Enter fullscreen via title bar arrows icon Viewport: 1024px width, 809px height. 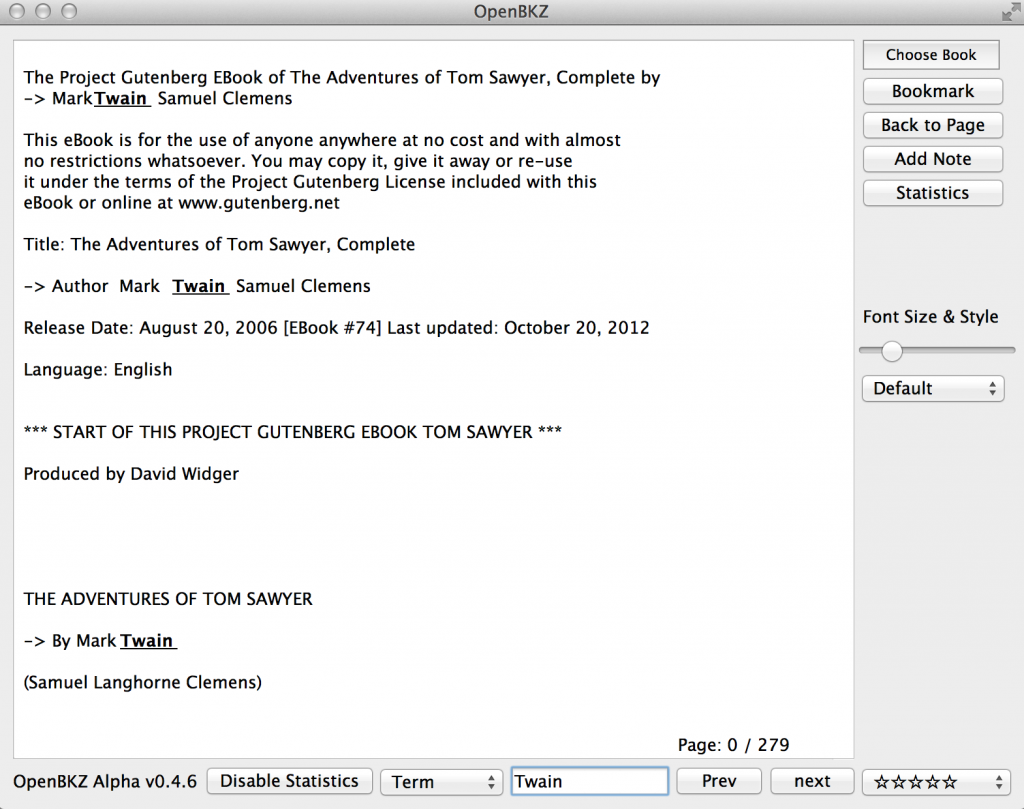click(x=1008, y=12)
